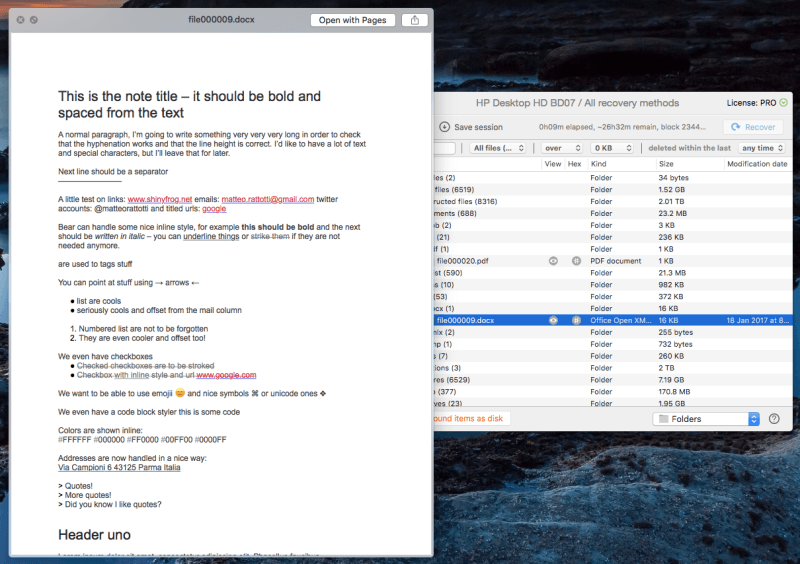Viewport: 800px width, 564px height.
Task: Sort by Modification date column header
Action: tap(757, 164)
